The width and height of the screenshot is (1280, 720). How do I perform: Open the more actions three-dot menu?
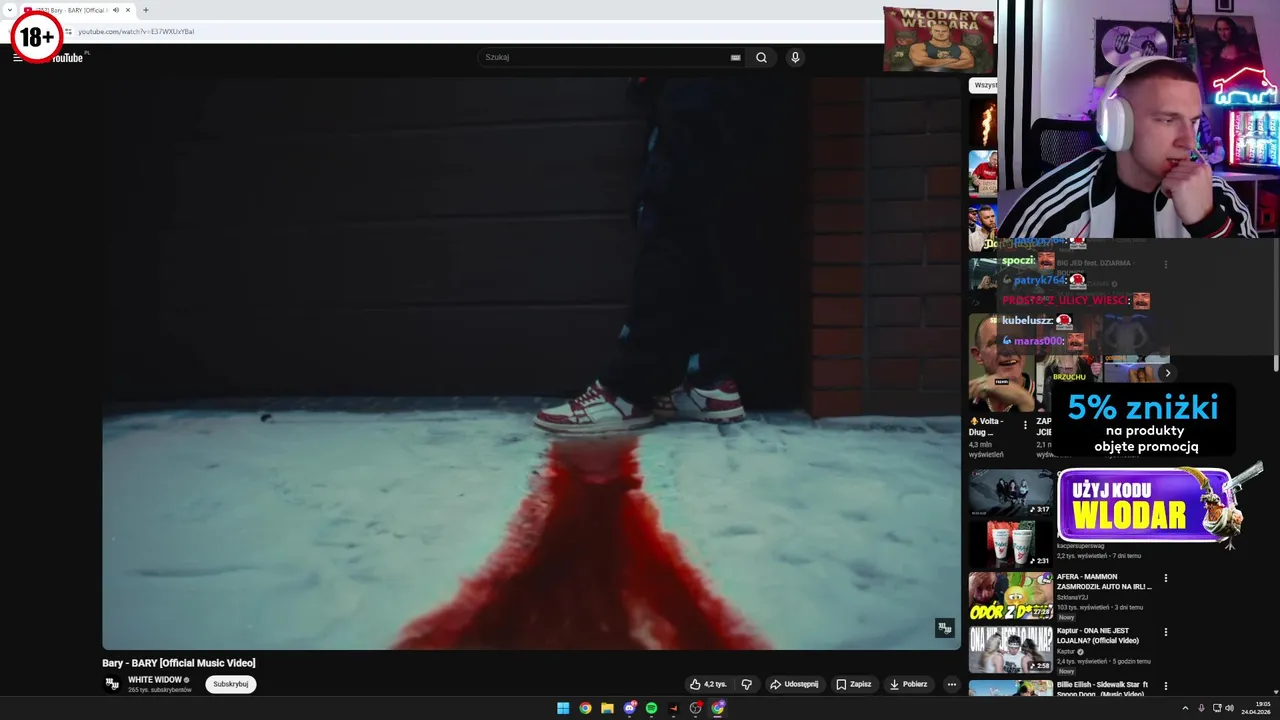click(x=952, y=684)
